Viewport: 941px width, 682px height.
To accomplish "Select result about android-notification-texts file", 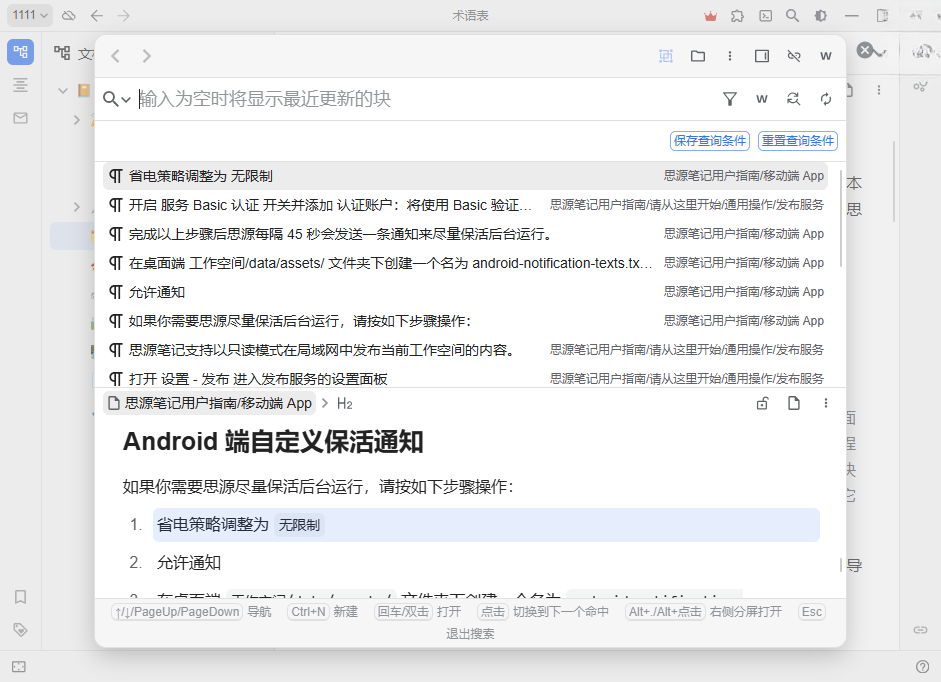I will coord(465,263).
